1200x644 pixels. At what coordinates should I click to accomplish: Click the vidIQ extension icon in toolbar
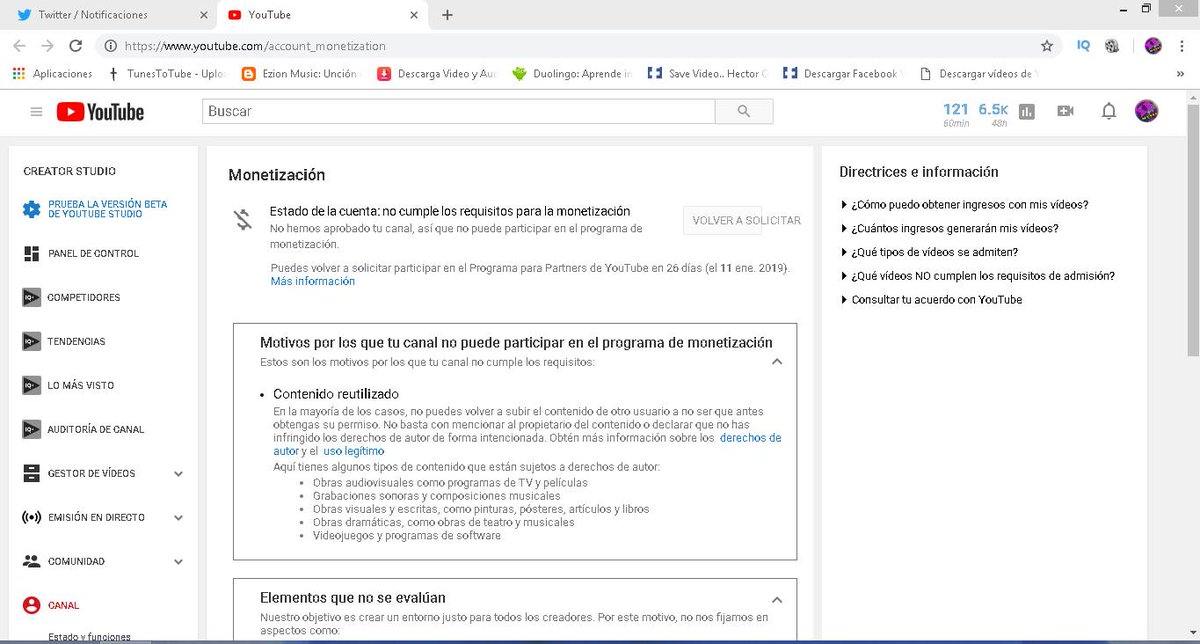(1083, 46)
